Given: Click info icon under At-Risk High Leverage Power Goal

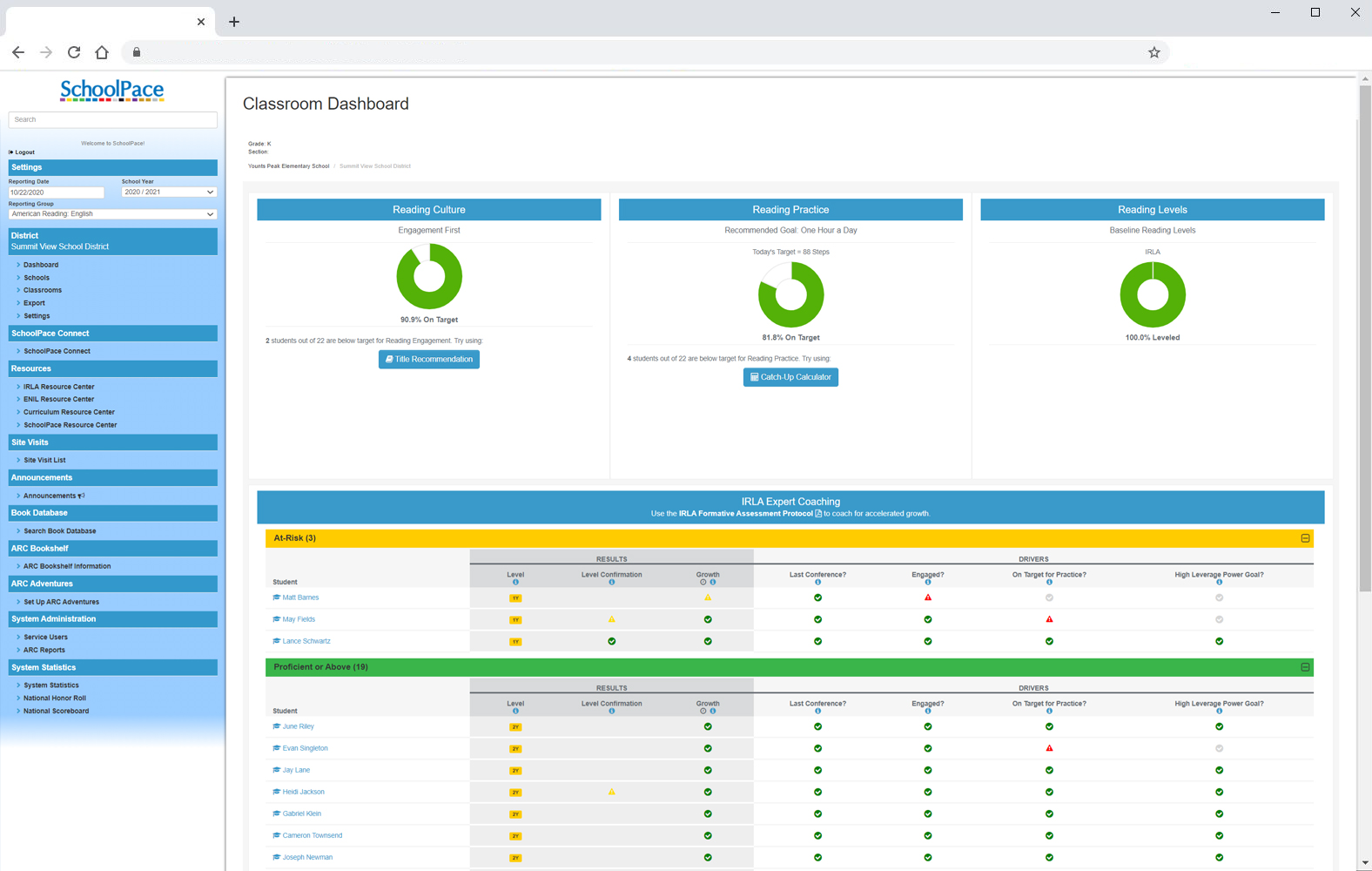Looking at the screenshot, I should [x=1219, y=582].
